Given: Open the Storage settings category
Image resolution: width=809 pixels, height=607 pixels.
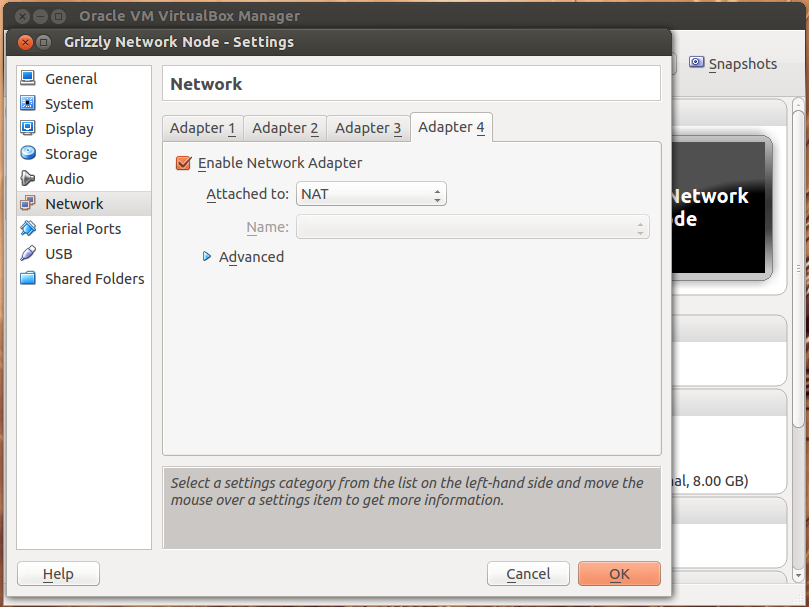Looking at the screenshot, I should (84, 154).
